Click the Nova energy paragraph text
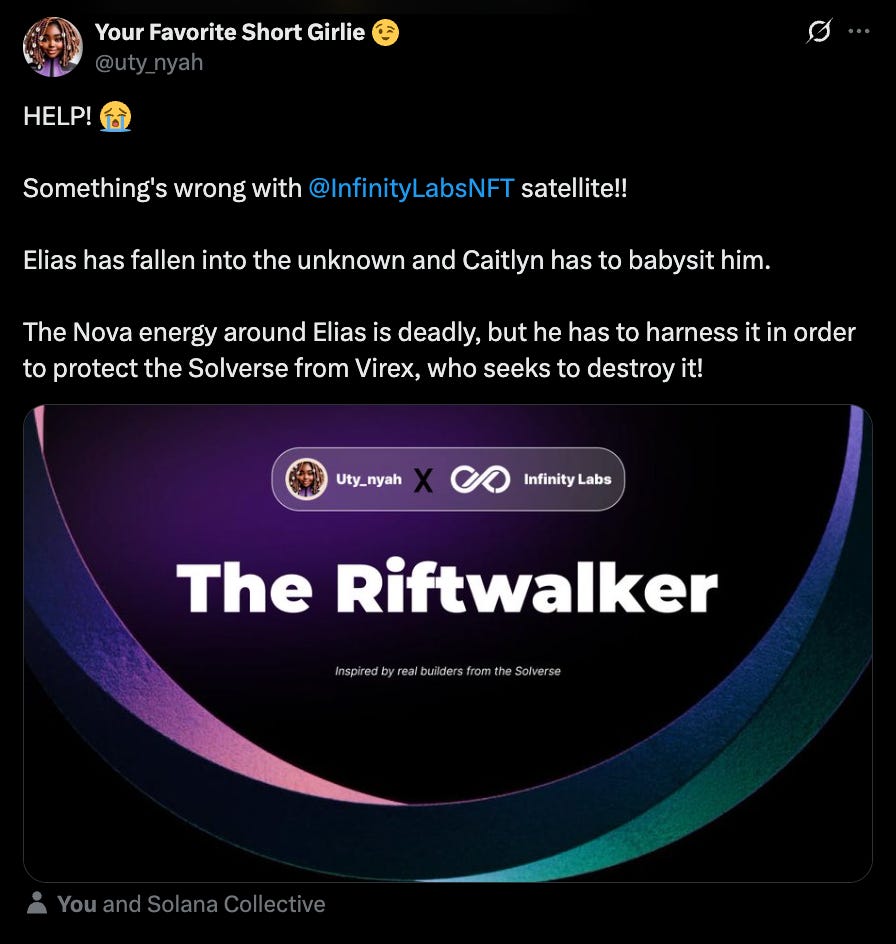 (439, 350)
